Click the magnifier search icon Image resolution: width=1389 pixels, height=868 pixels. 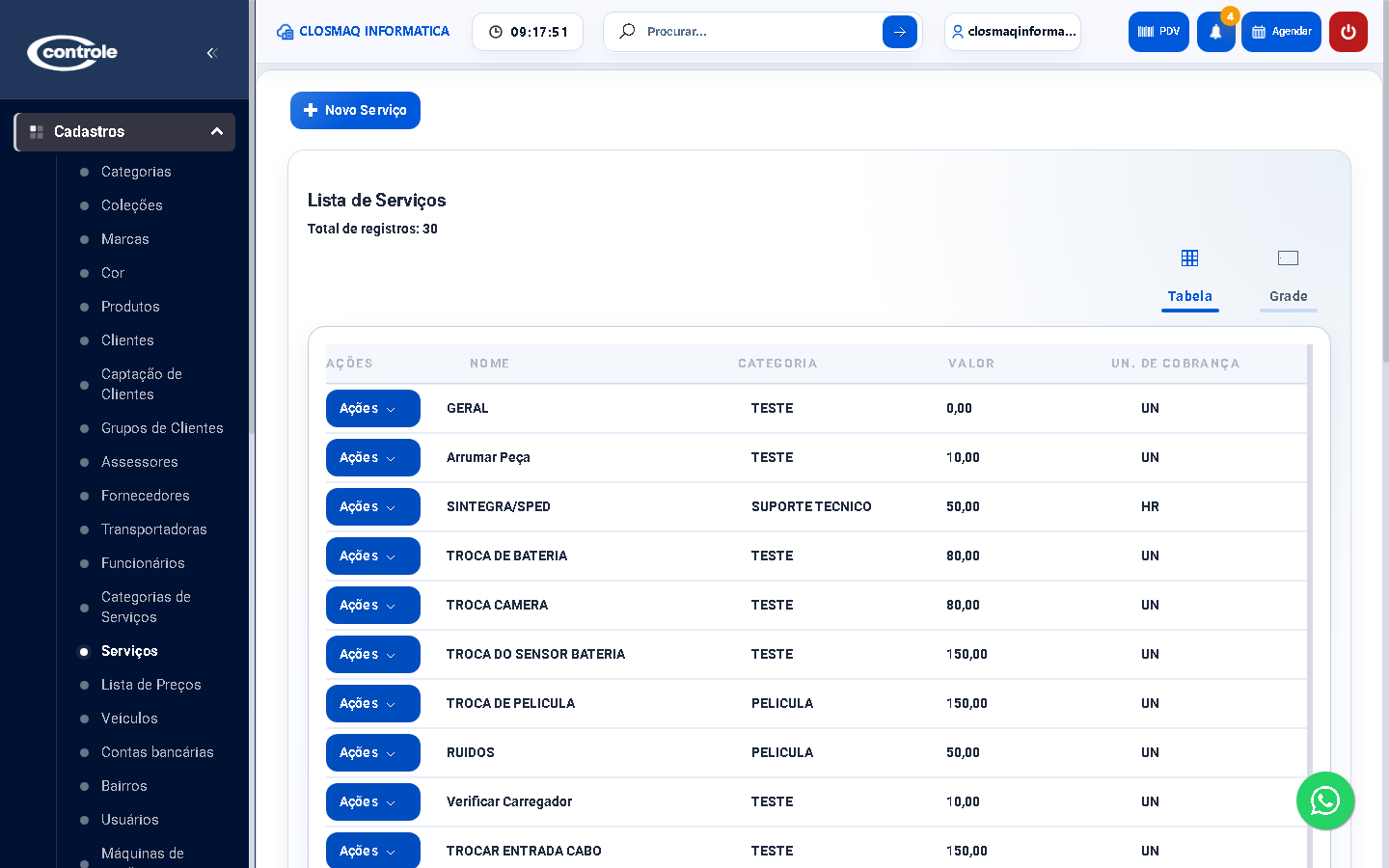(x=627, y=31)
